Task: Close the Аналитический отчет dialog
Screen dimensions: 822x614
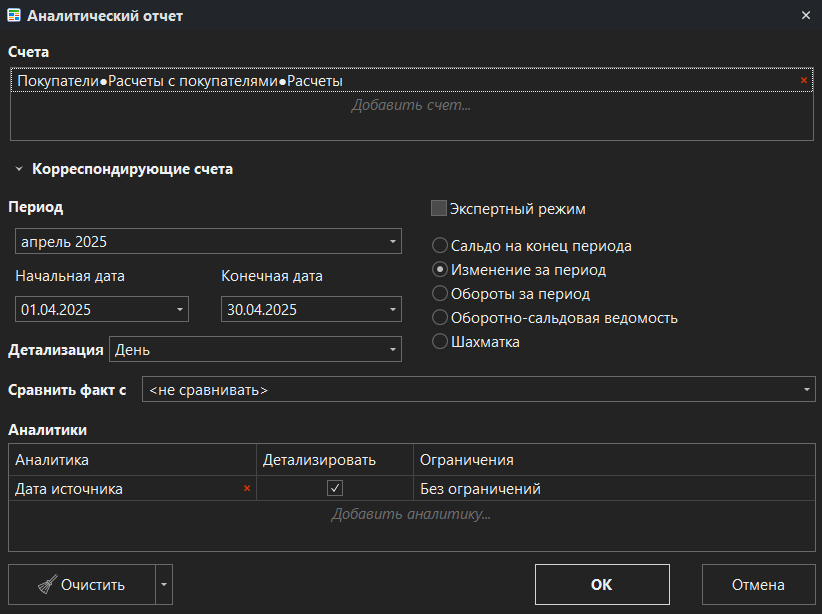Action: coord(806,16)
